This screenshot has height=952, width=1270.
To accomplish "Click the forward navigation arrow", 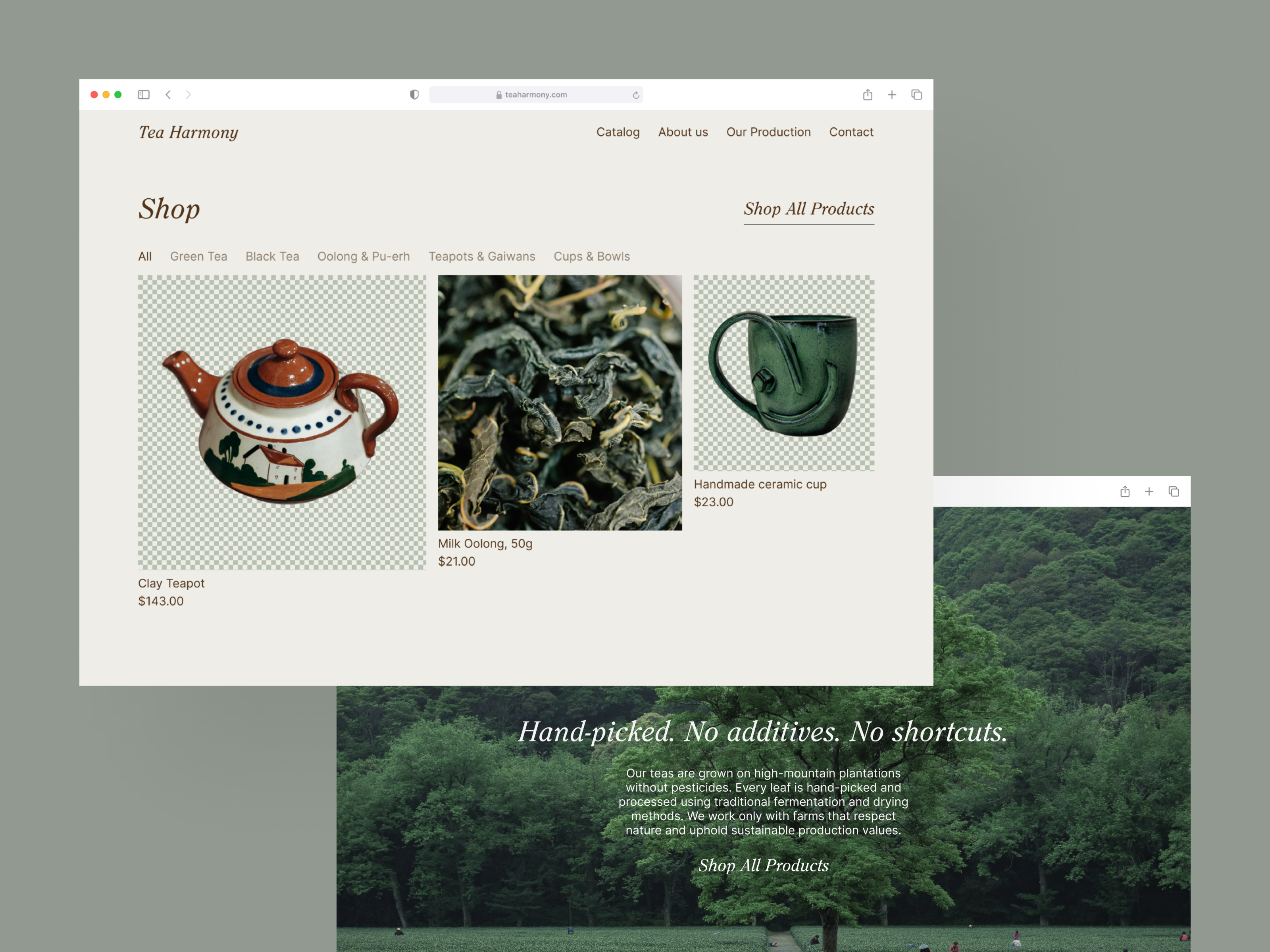I will click(x=189, y=95).
